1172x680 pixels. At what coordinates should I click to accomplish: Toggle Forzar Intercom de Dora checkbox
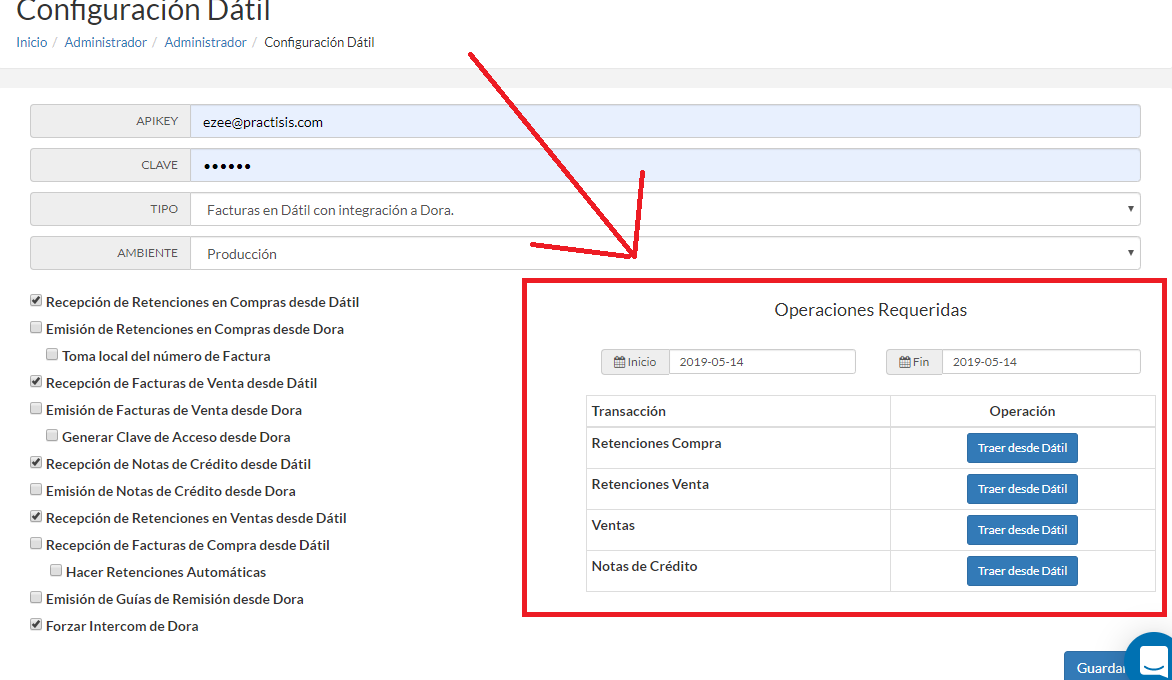[36, 625]
